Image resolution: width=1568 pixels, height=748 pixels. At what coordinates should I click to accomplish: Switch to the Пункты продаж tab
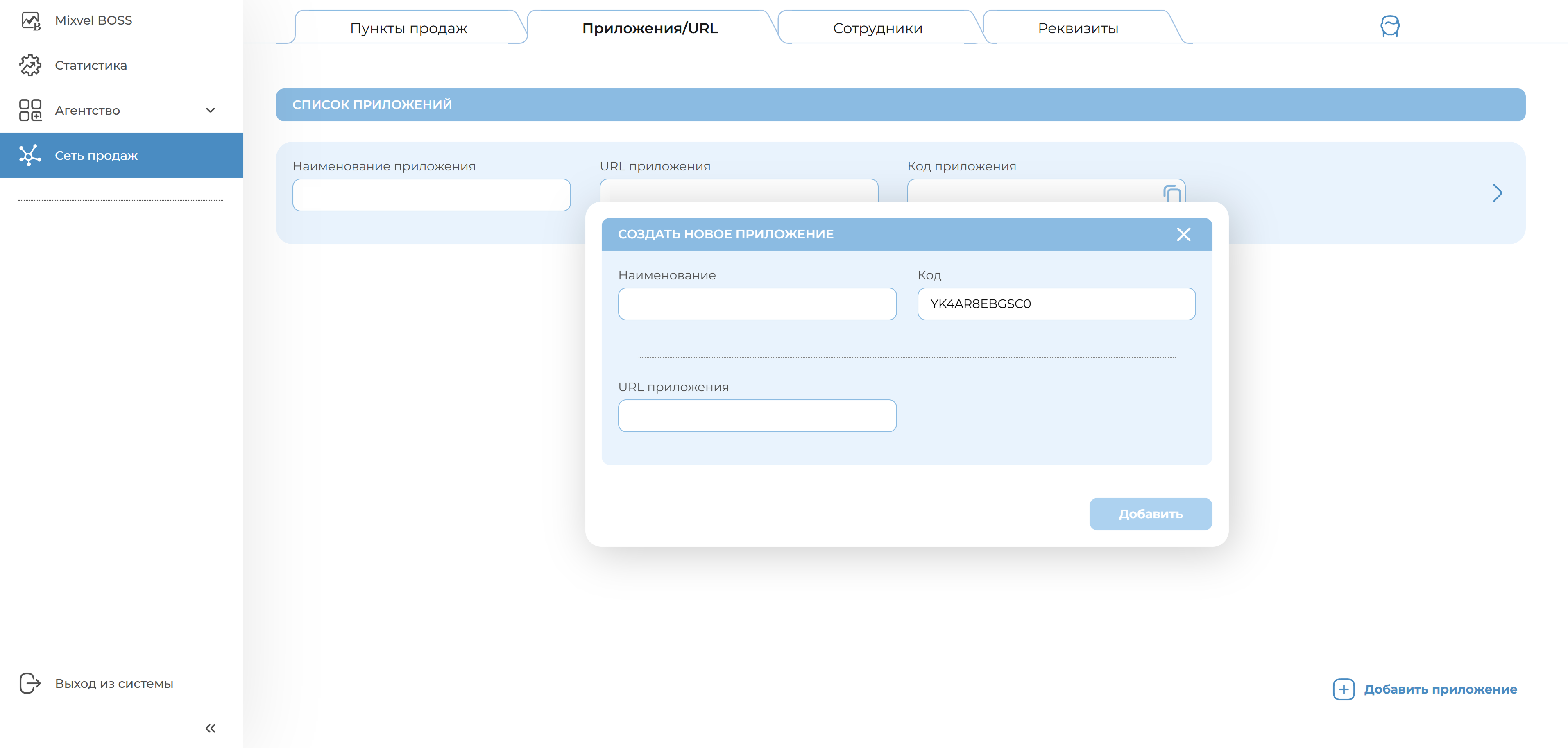408,28
